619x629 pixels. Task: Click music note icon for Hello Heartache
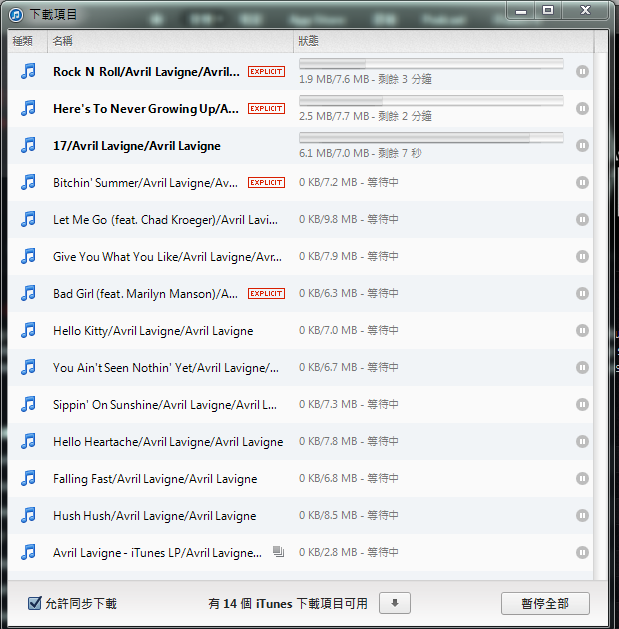[x=28, y=441]
